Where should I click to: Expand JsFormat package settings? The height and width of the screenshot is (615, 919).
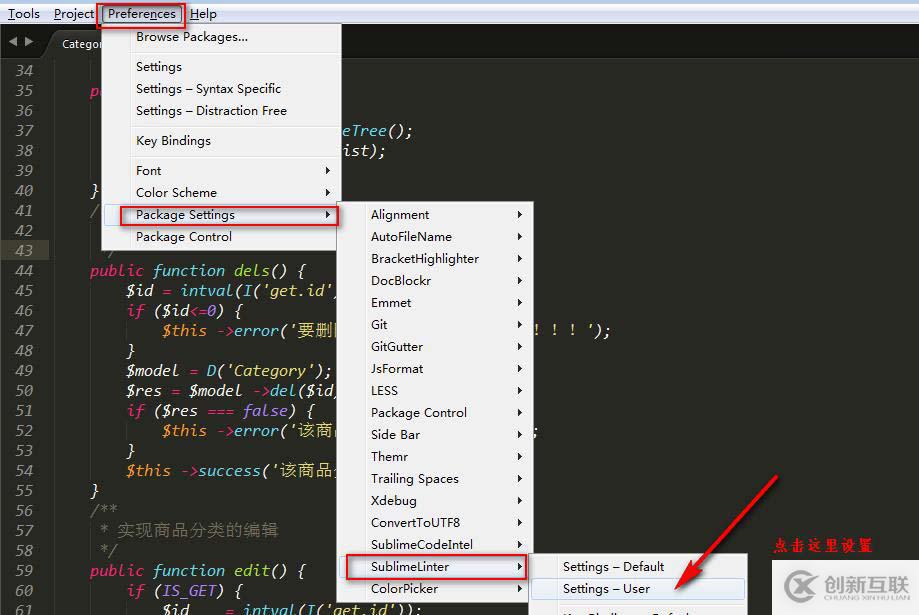pyautogui.click(x=435, y=369)
